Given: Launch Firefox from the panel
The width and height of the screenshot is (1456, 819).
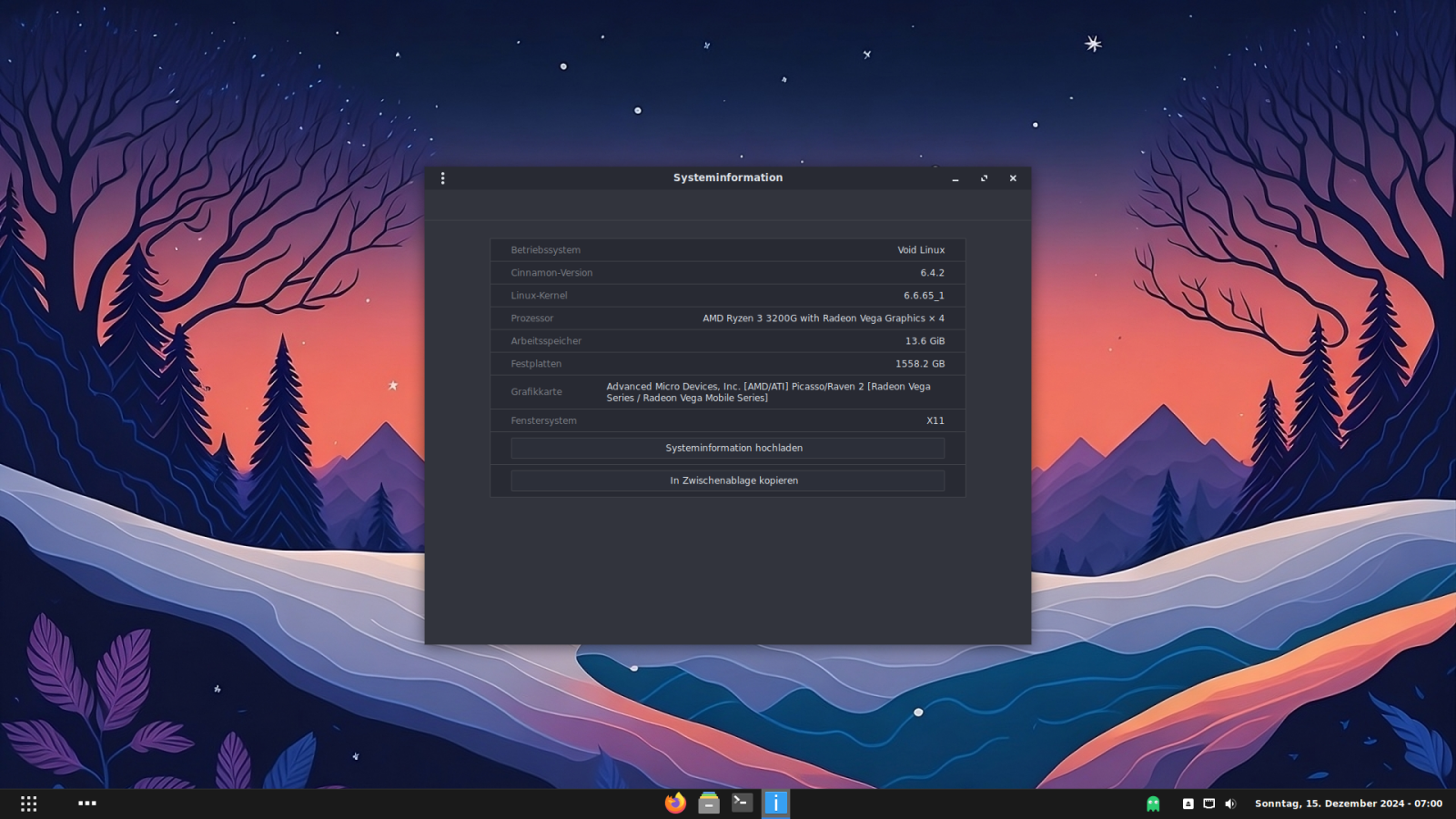Looking at the screenshot, I should coord(675,803).
